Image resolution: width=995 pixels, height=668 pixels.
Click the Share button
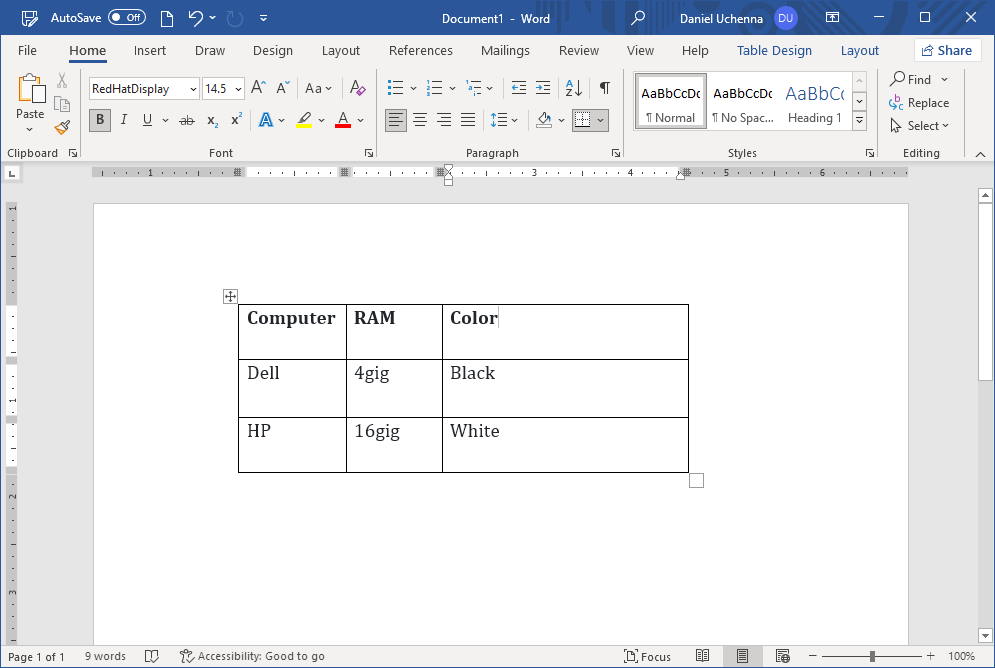pyautogui.click(x=946, y=51)
